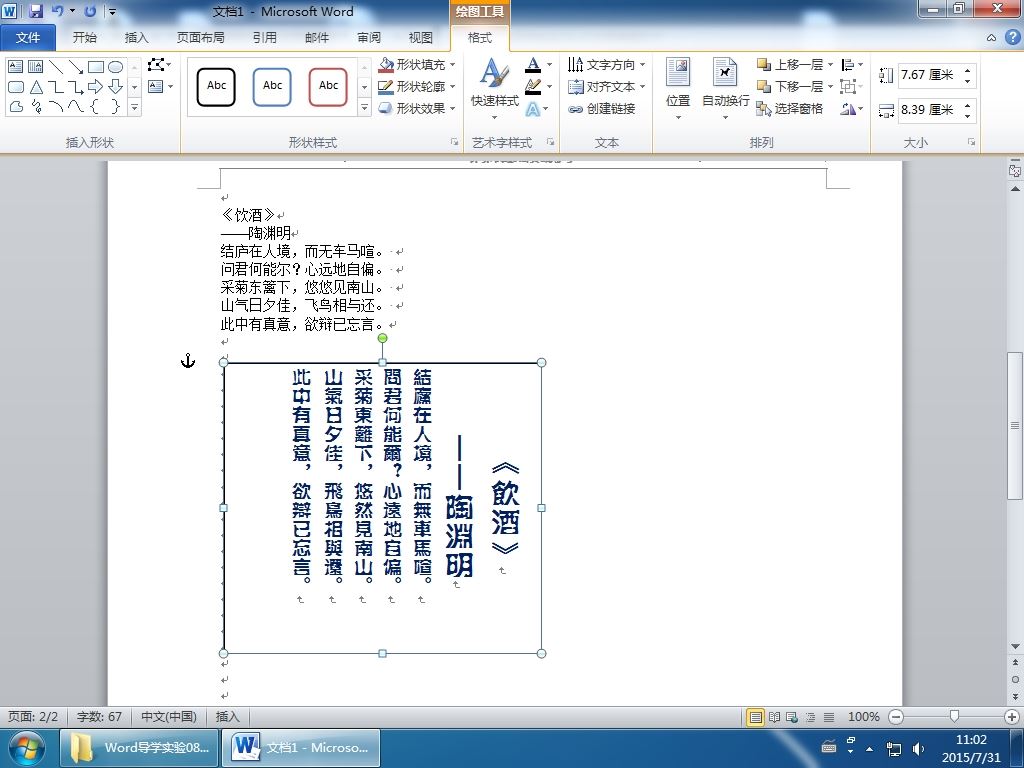Switch to Print Layout view in status bar
The height and width of the screenshot is (768, 1024).
tap(756, 717)
